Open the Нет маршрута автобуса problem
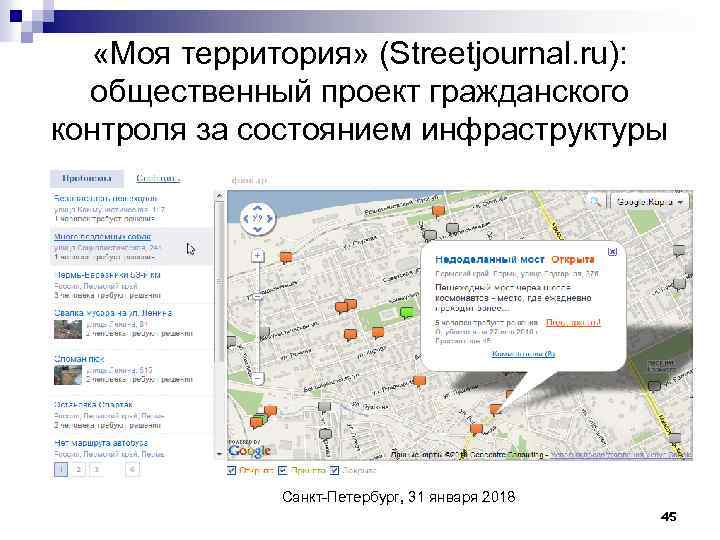This screenshot has width=720, height=540. click(101, 443)
